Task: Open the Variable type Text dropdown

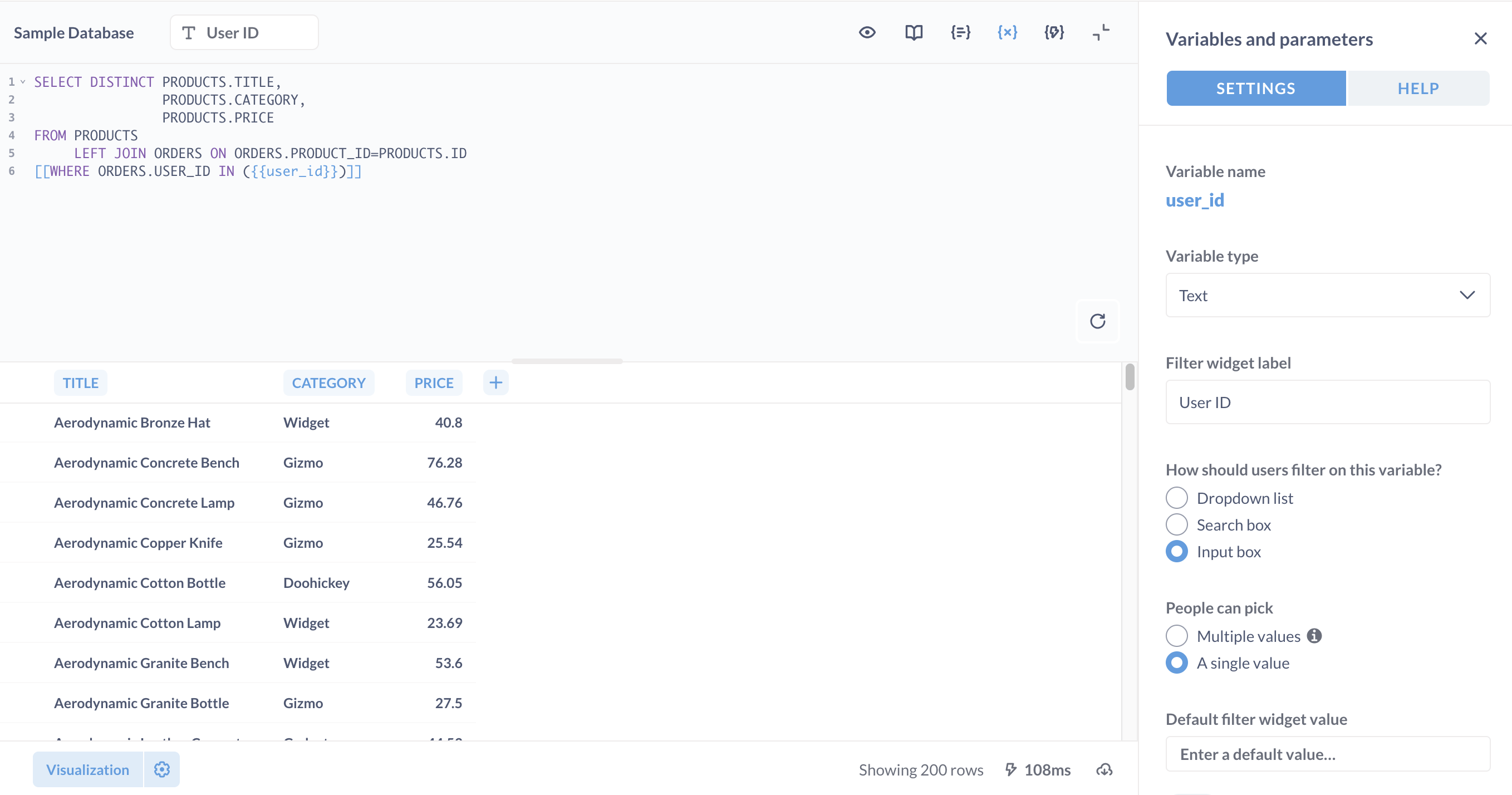Action: click(x=1327, y=295)
